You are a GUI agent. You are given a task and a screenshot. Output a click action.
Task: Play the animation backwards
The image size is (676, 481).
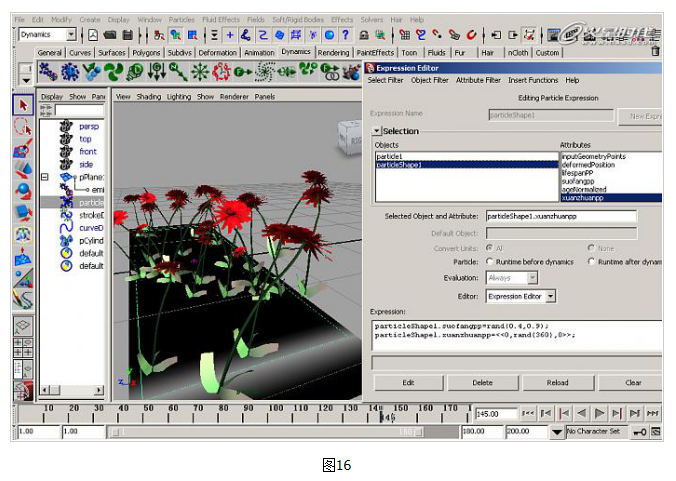pos(582,414)
